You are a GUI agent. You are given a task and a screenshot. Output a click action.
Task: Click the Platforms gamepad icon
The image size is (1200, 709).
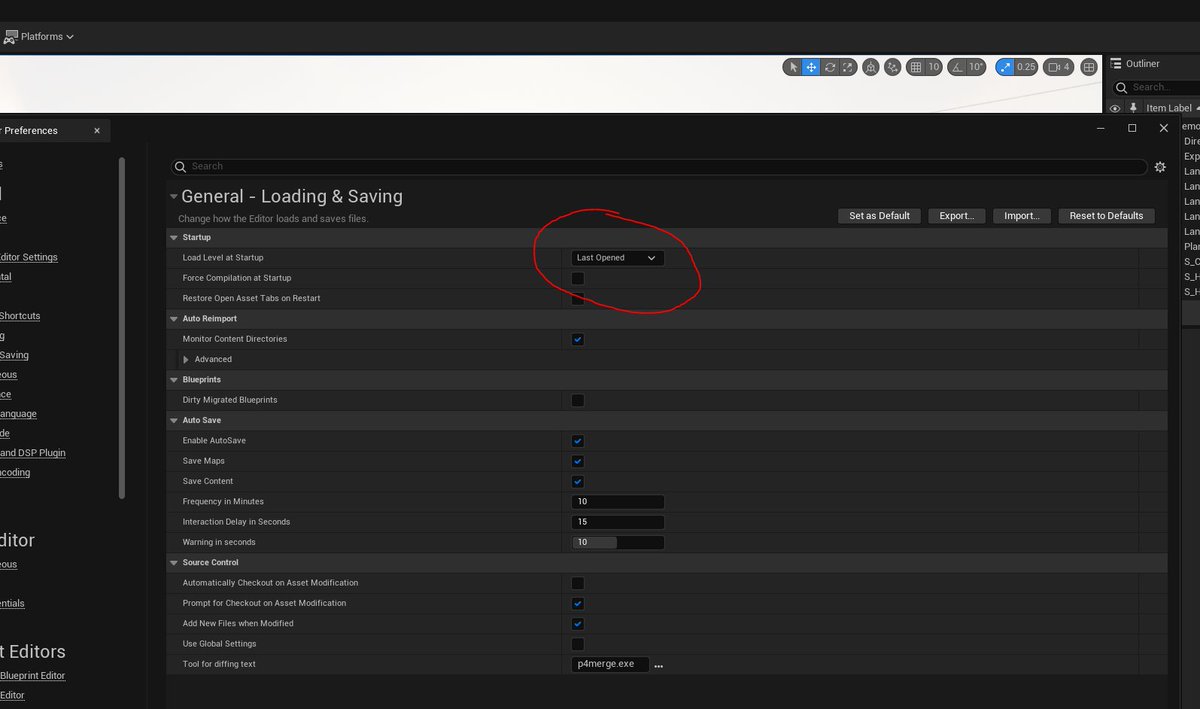[x=10, y=37]
